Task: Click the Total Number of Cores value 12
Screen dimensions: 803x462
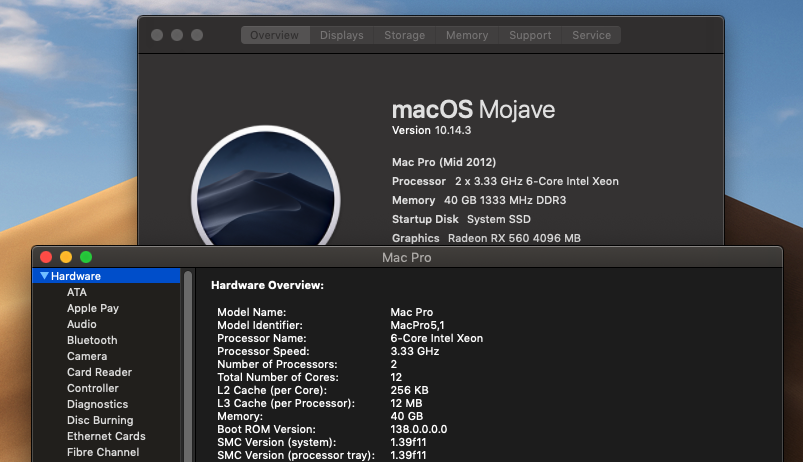Action: (396, 377)
